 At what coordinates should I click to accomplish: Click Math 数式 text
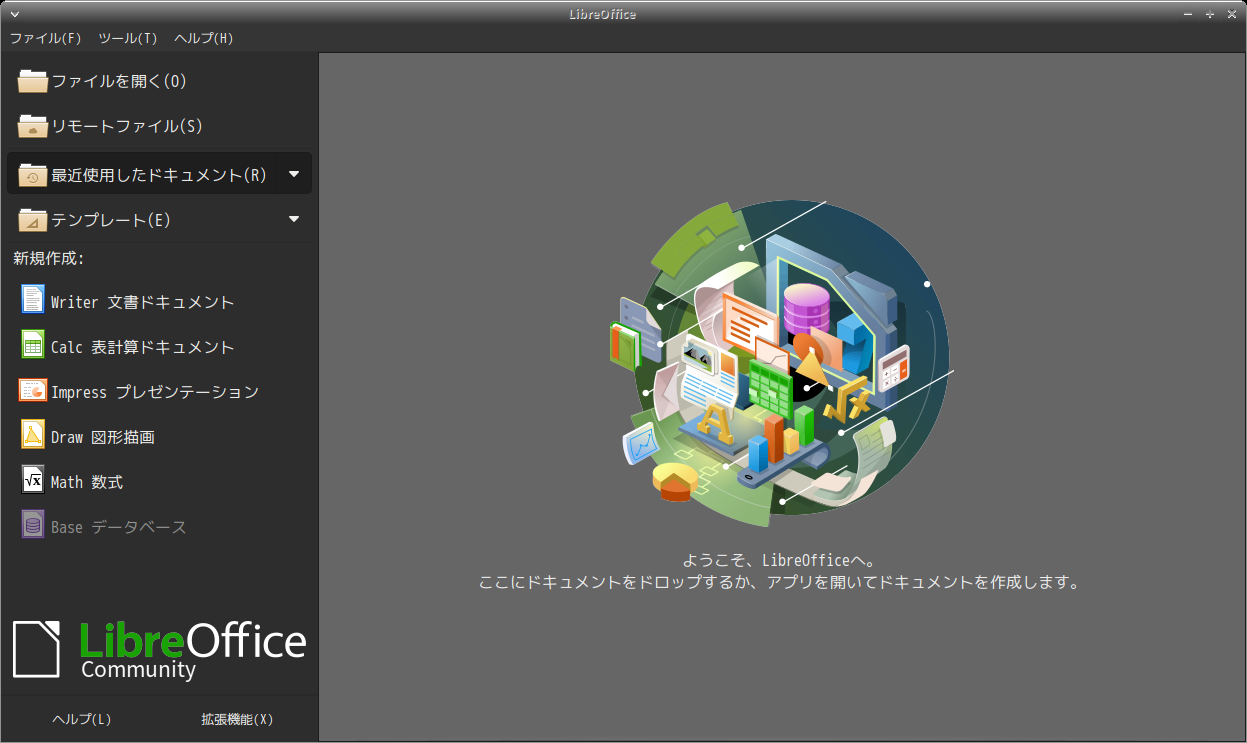pos(87,482)
